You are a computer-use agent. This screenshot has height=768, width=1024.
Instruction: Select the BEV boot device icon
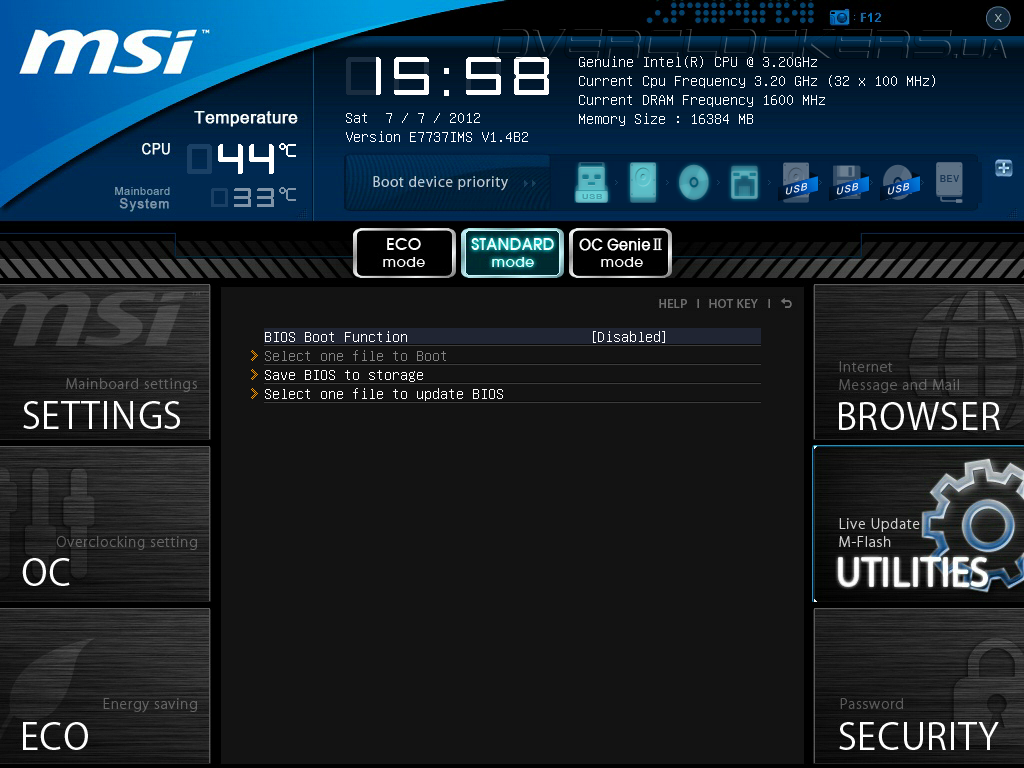950,182
